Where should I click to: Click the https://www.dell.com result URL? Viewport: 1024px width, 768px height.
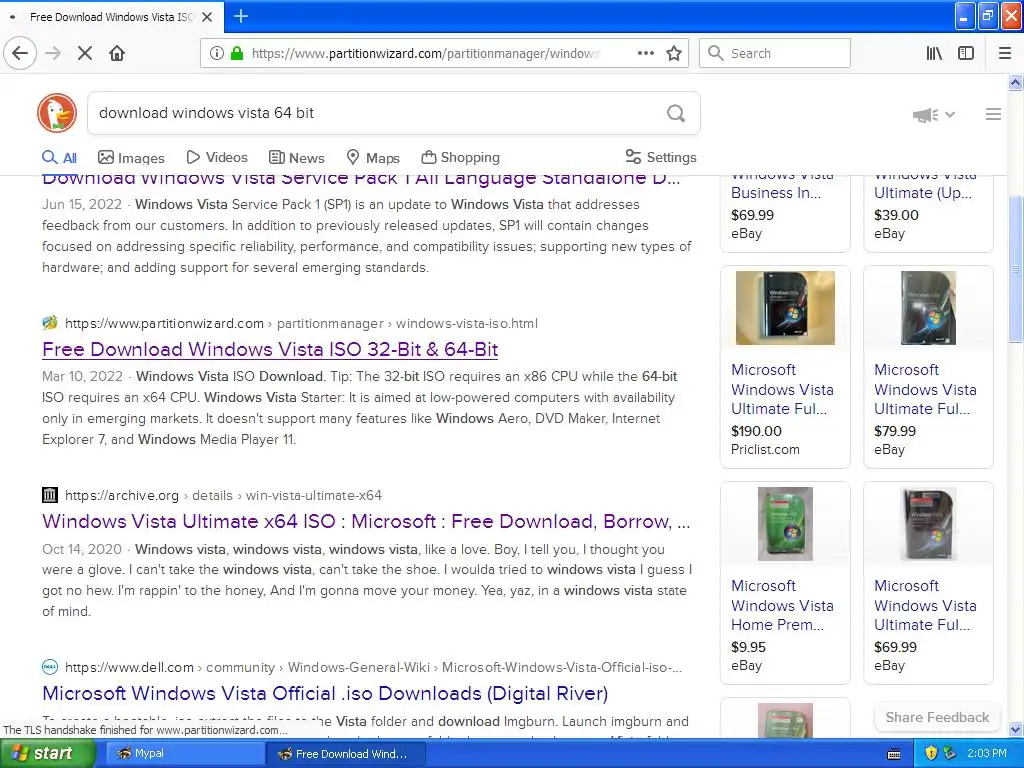129,667
